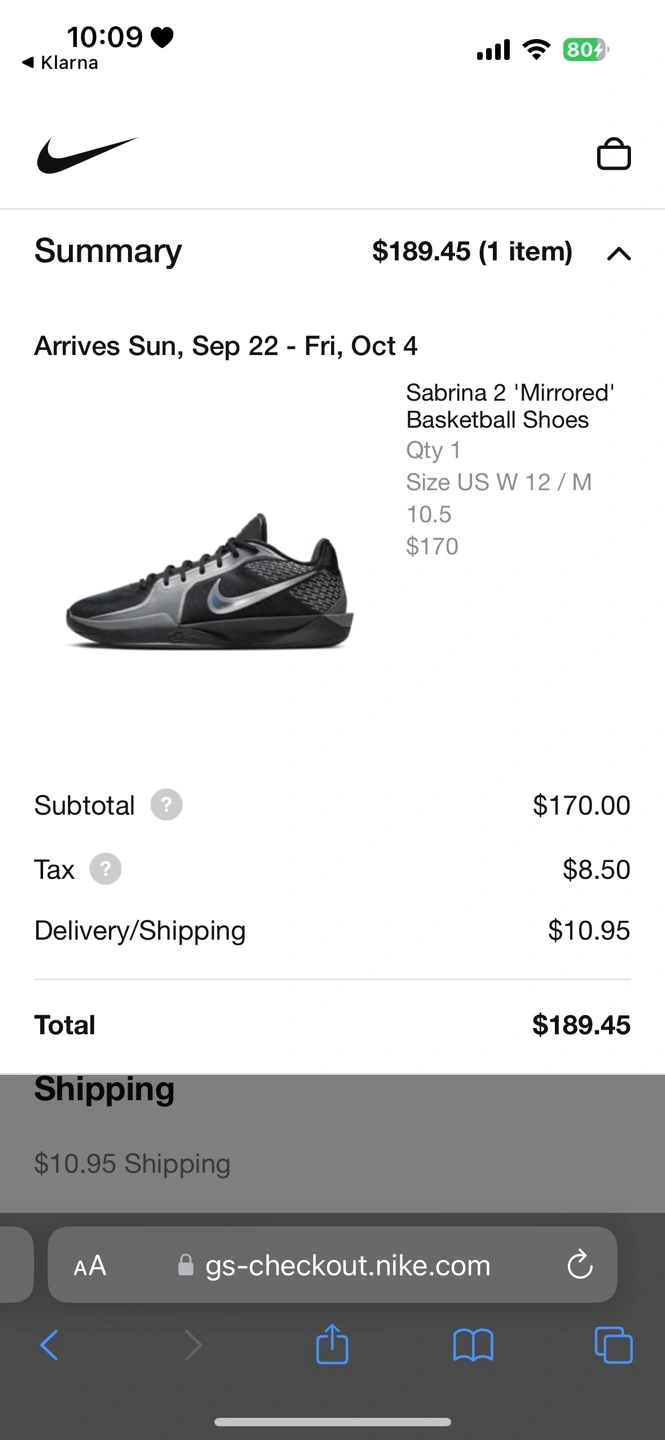Tap the Shipping section heading
The width and height of the screenshot is (665, 1440).
(104, 1089)
